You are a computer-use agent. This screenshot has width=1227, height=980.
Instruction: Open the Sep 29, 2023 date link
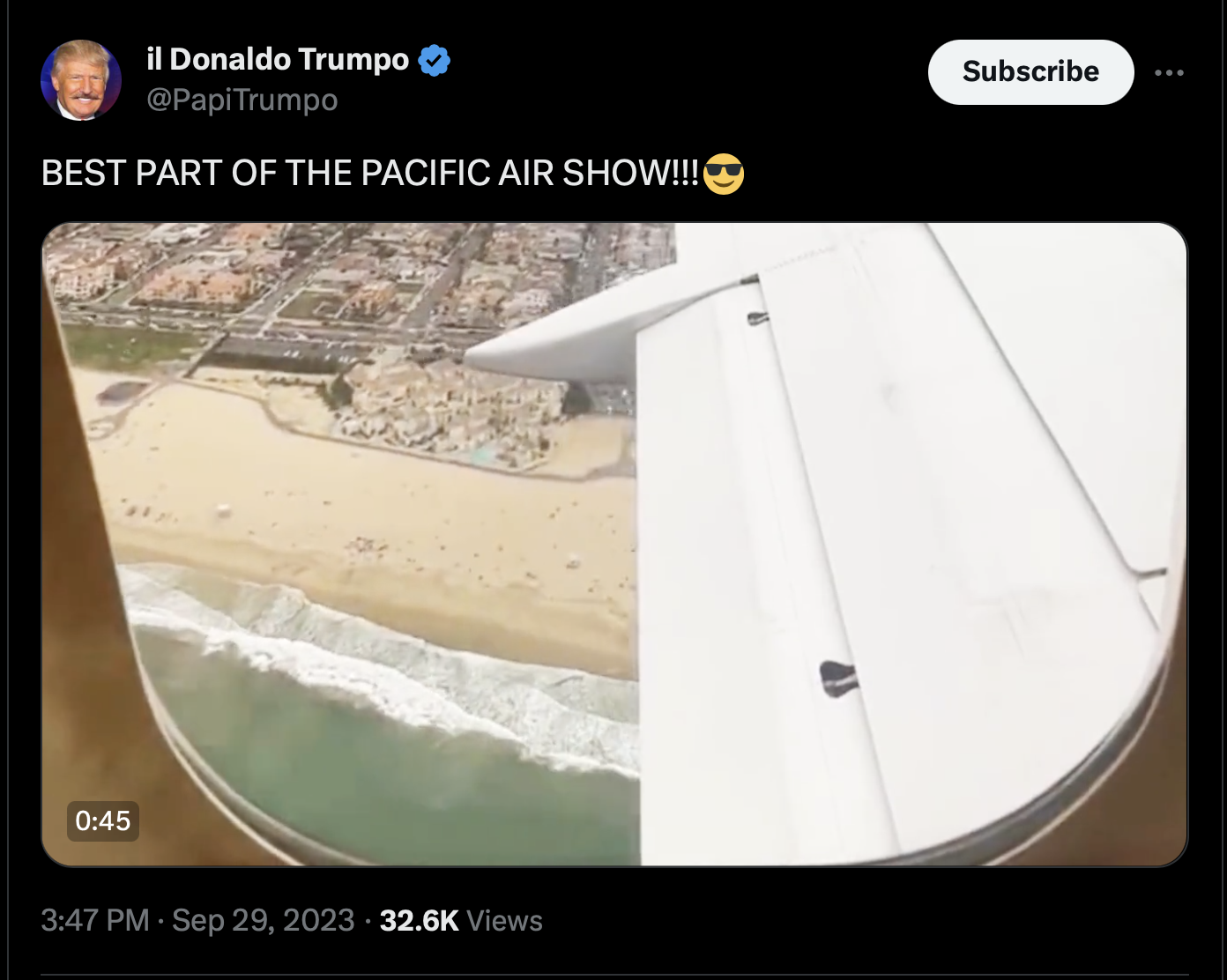263,920
